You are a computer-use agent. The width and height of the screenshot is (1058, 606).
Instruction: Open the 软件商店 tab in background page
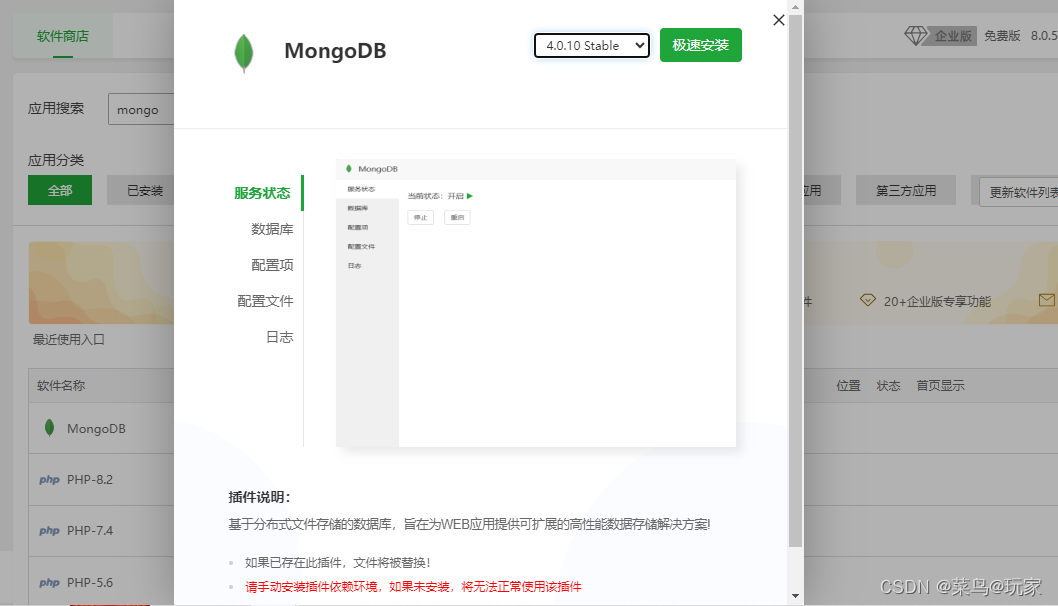(x=63, y=36)
